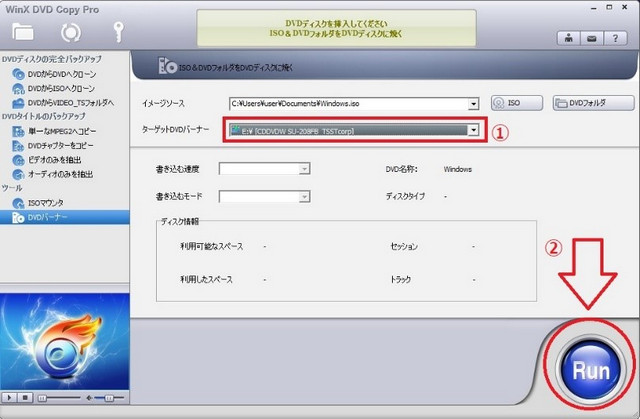The image size is (640, 419).
Task: Select DVDからISOへクローン in sidebar
Action: (x=62, y=88)
